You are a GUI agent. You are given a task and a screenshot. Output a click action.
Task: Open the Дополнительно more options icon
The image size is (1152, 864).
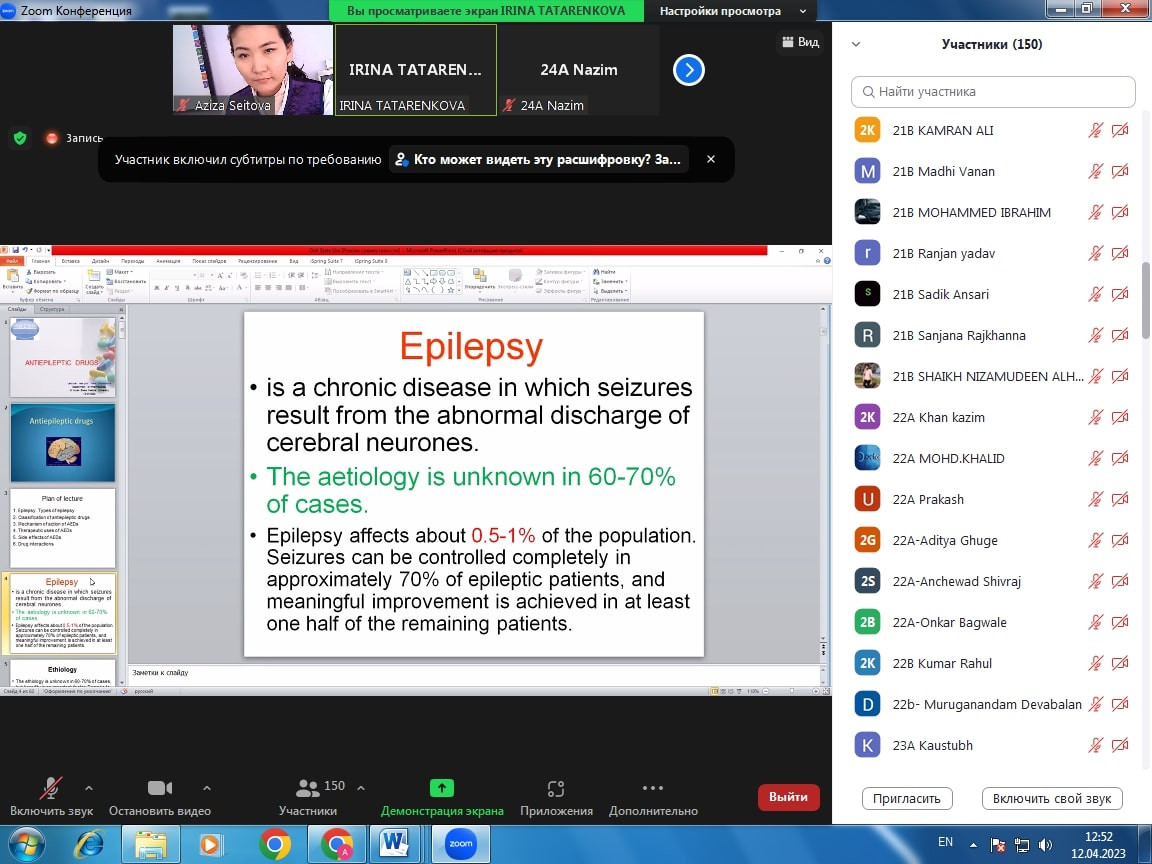(652, 788)
